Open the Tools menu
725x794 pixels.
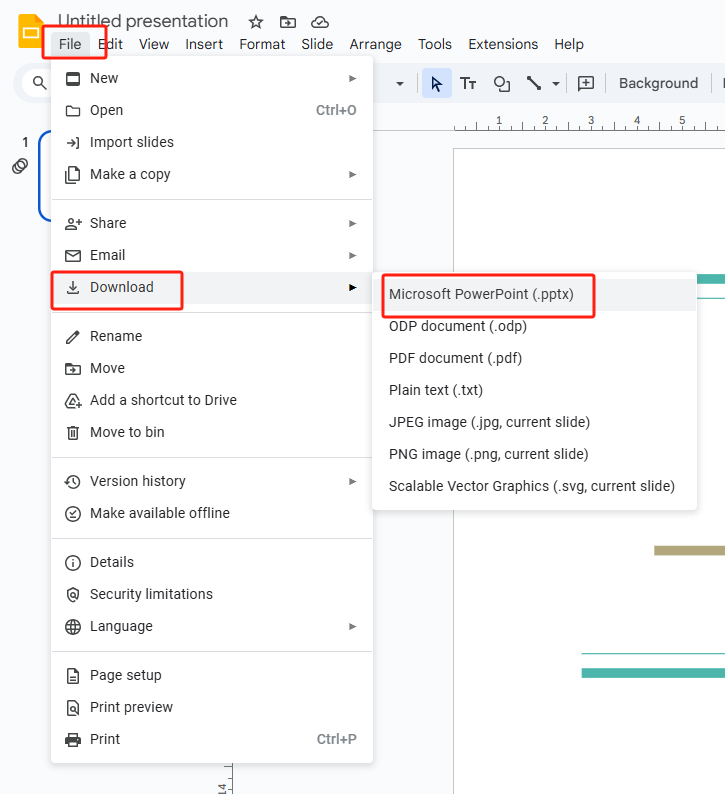point(434,44)
